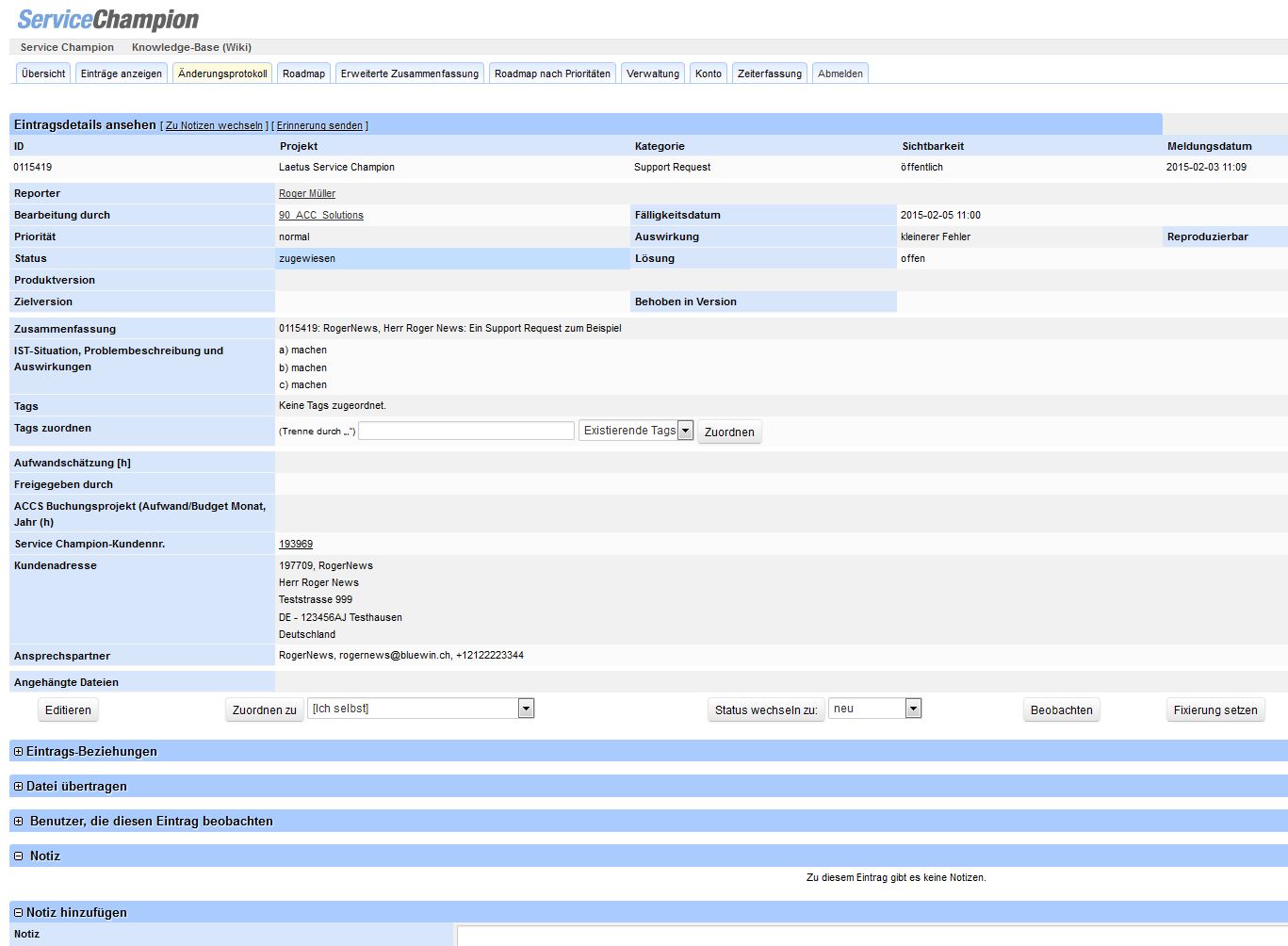The image size is (1288, 946).
Task: Open the Einträge anzeigen tab
Action: tap(122, 73)
